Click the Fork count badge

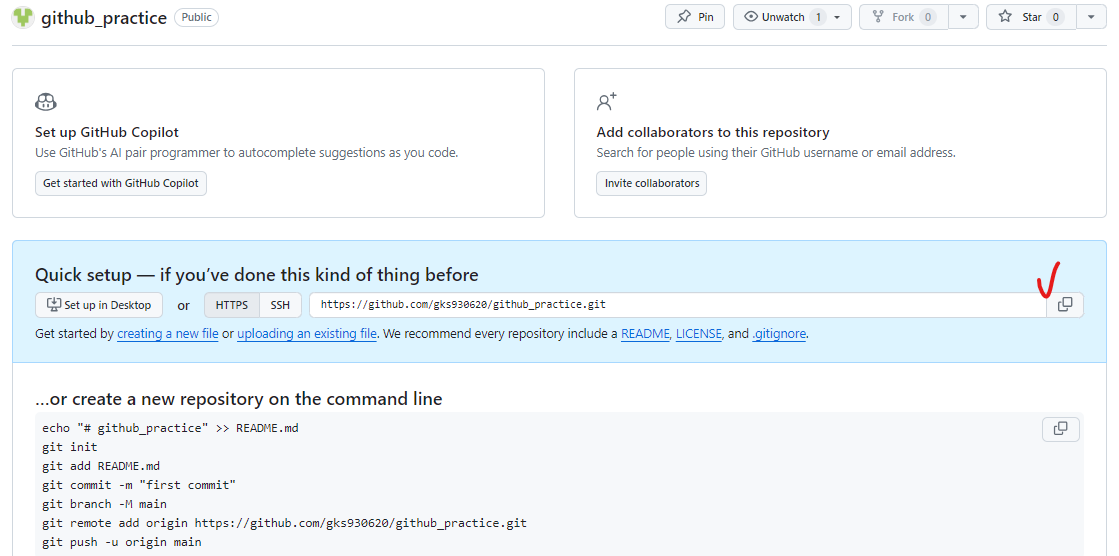click(927, 17)
